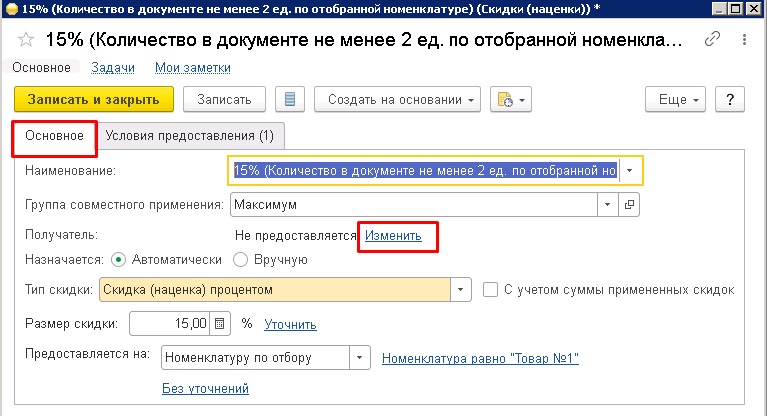Open the Задачи navigation link
The image size is (767, 416).
tap(113, 68)
